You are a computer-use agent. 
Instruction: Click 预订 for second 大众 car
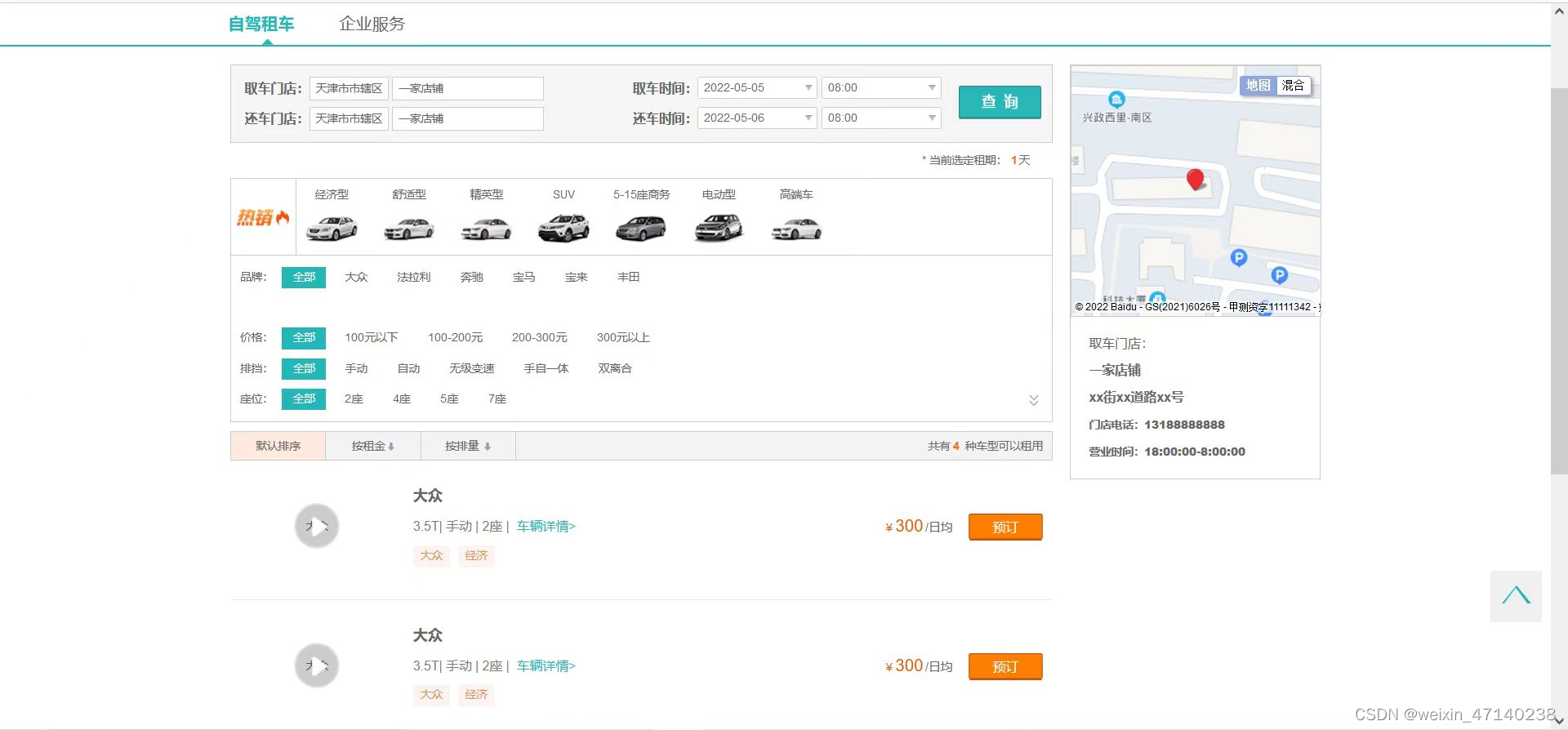point(1005,666)
